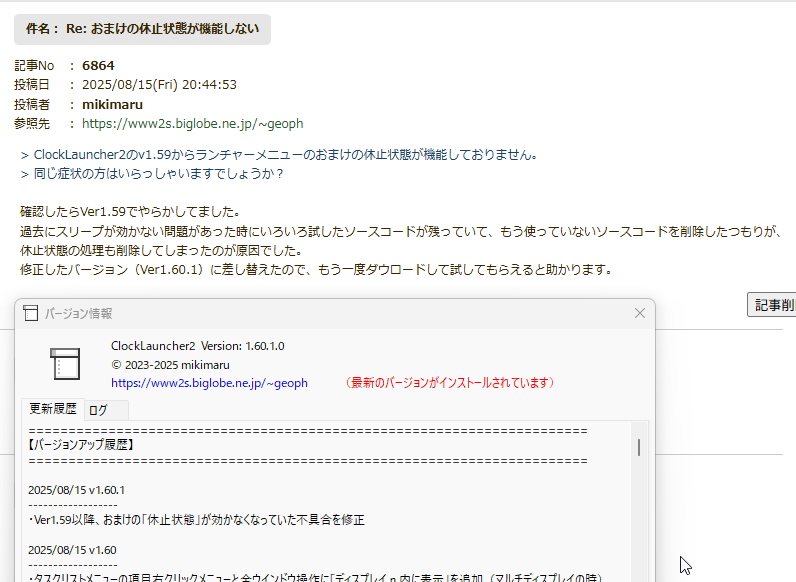
Task: Click the line 確認したらVer1.59でやらかしてました。
Action: point(130,211)
